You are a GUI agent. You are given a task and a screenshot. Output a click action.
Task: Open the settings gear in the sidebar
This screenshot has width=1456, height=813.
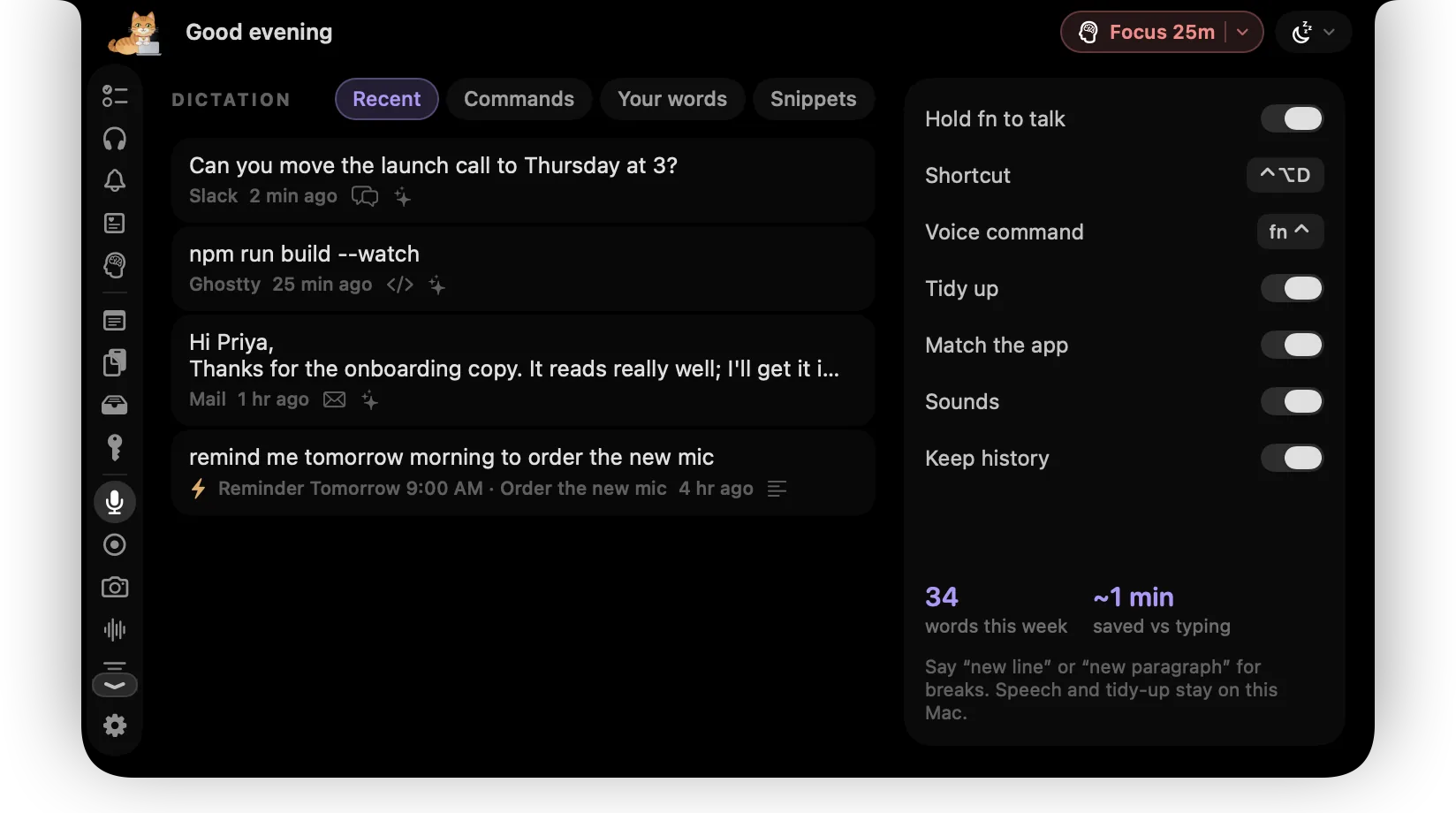tap(115, 726)
